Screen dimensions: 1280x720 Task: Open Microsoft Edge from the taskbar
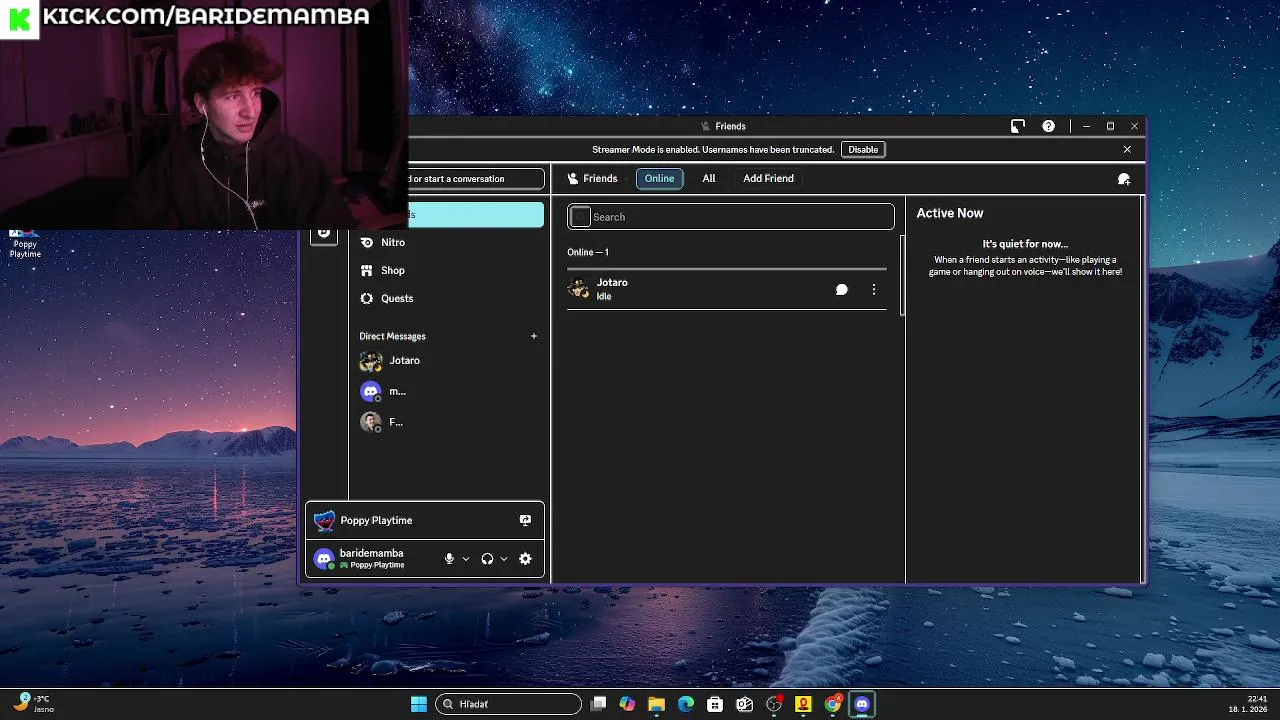[x=686, y=704]
